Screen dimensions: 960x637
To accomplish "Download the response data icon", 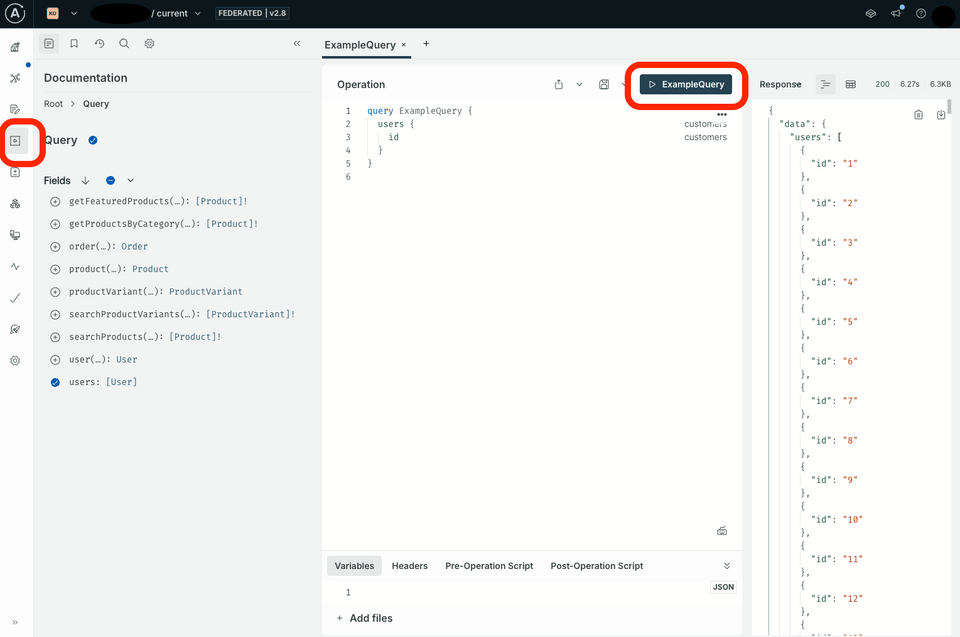I will [x=941, y=115].
